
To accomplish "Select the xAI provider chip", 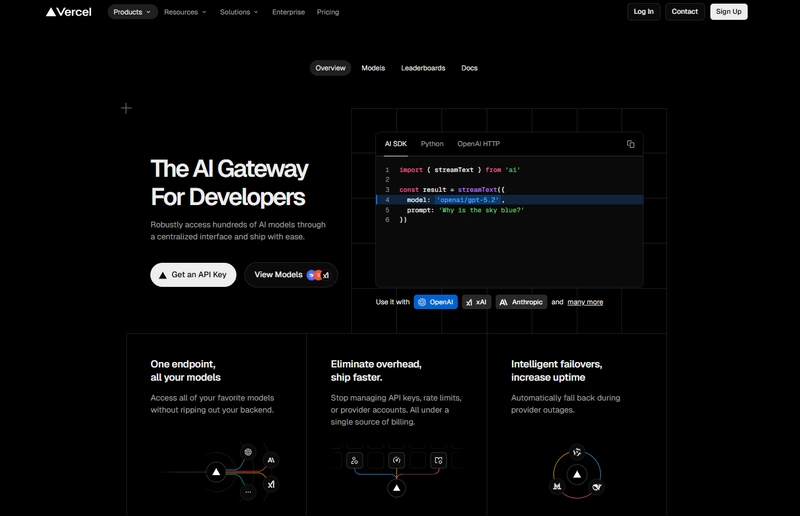I will (x=476, y=302).
